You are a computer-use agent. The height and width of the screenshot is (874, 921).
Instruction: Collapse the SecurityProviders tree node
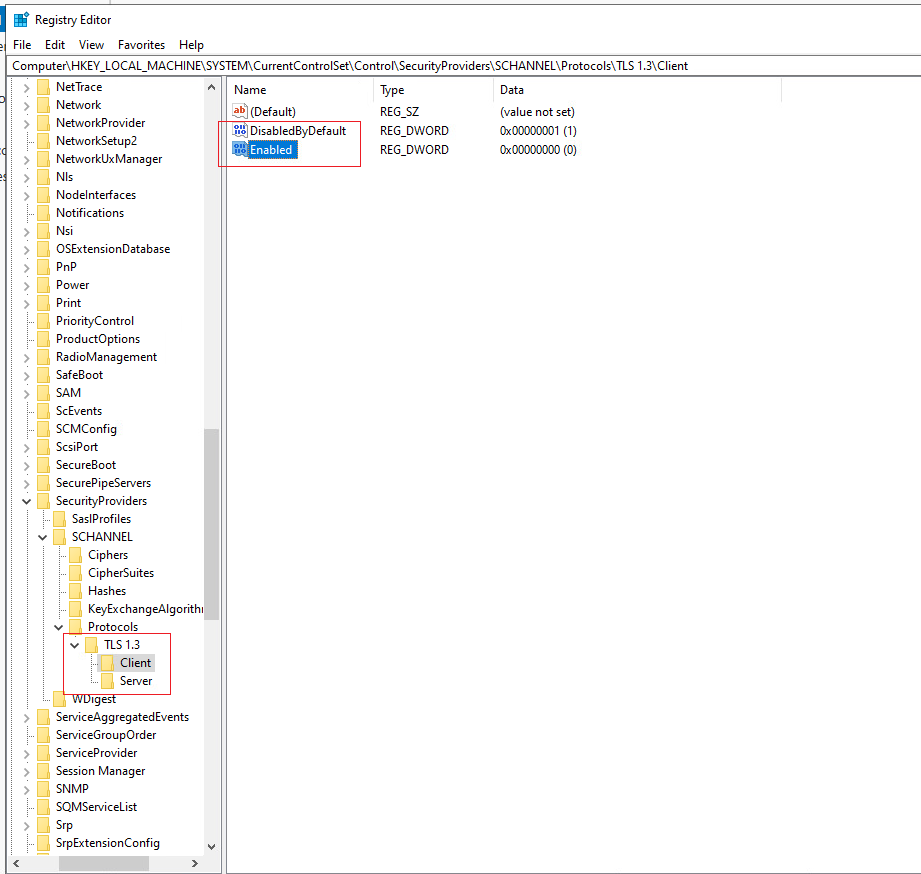click(26, 501)
